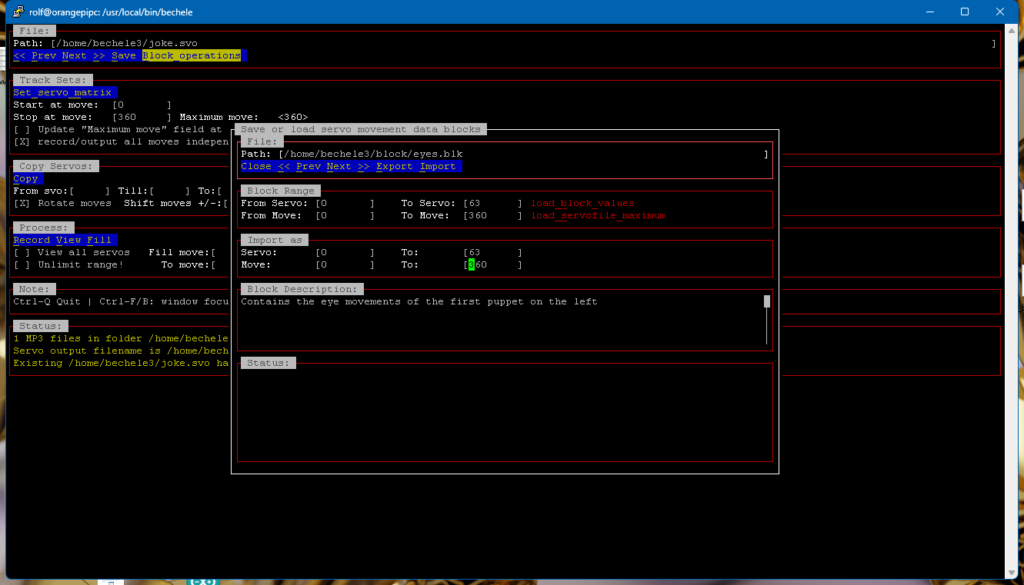Click Record in the Process panel
This screenshot has width=1024, height=585.
pos(33,240)
